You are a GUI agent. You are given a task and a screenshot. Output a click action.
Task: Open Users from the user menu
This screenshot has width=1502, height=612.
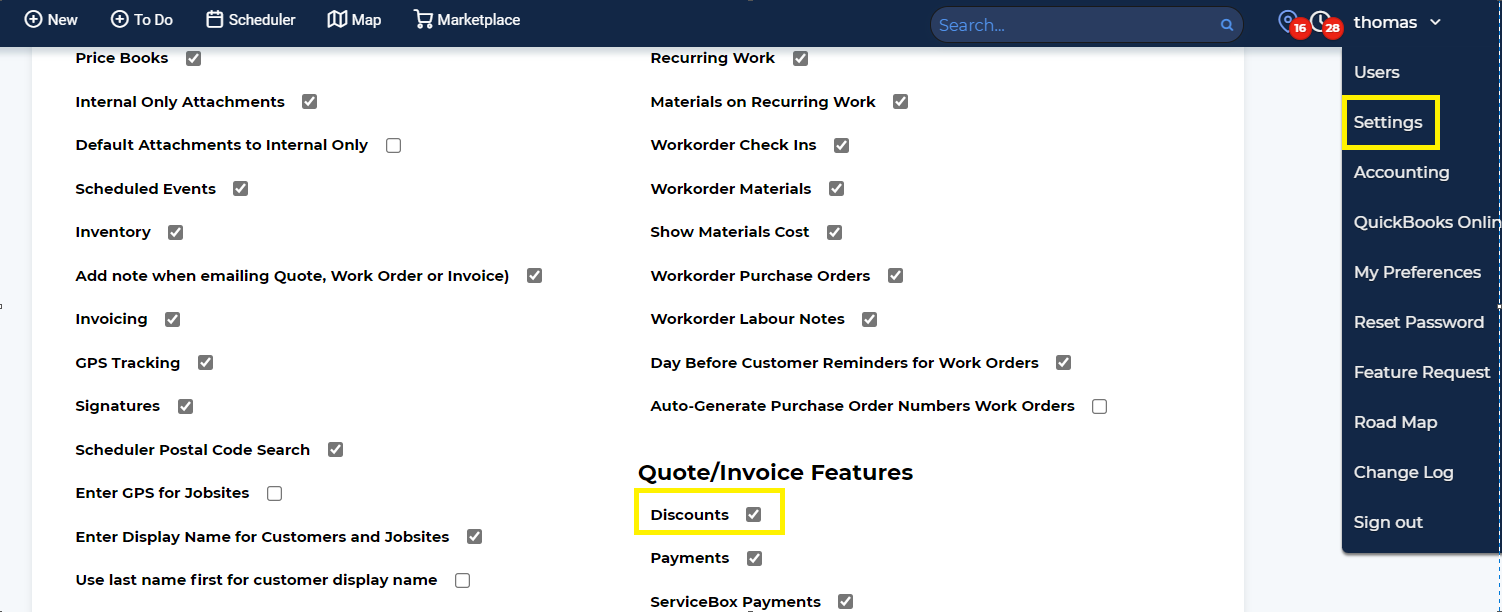(x=1376, y=72)
